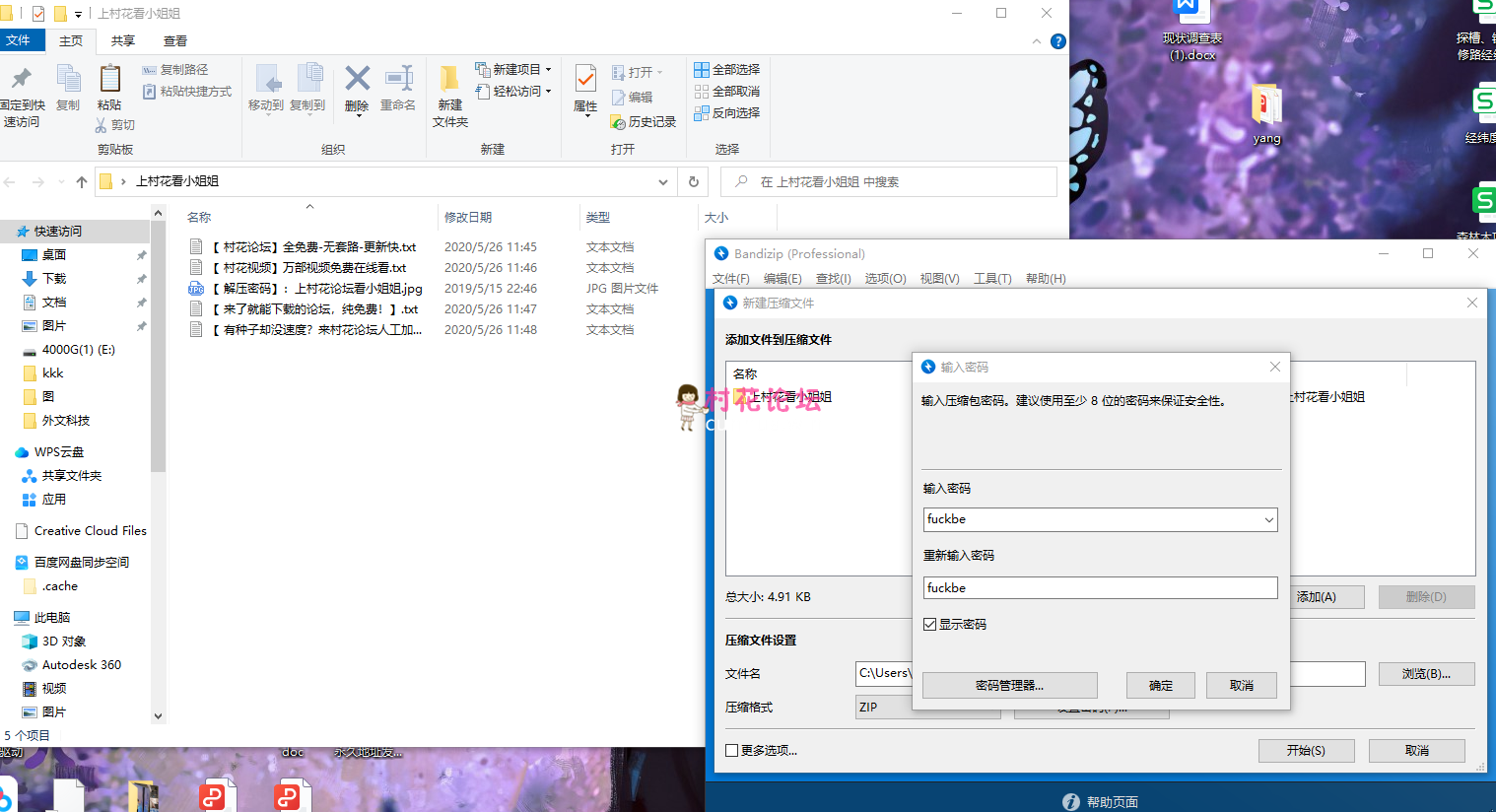Click the History icon in the Open group
Viewport: 1496px width, 812px height.
pos(618,122)
